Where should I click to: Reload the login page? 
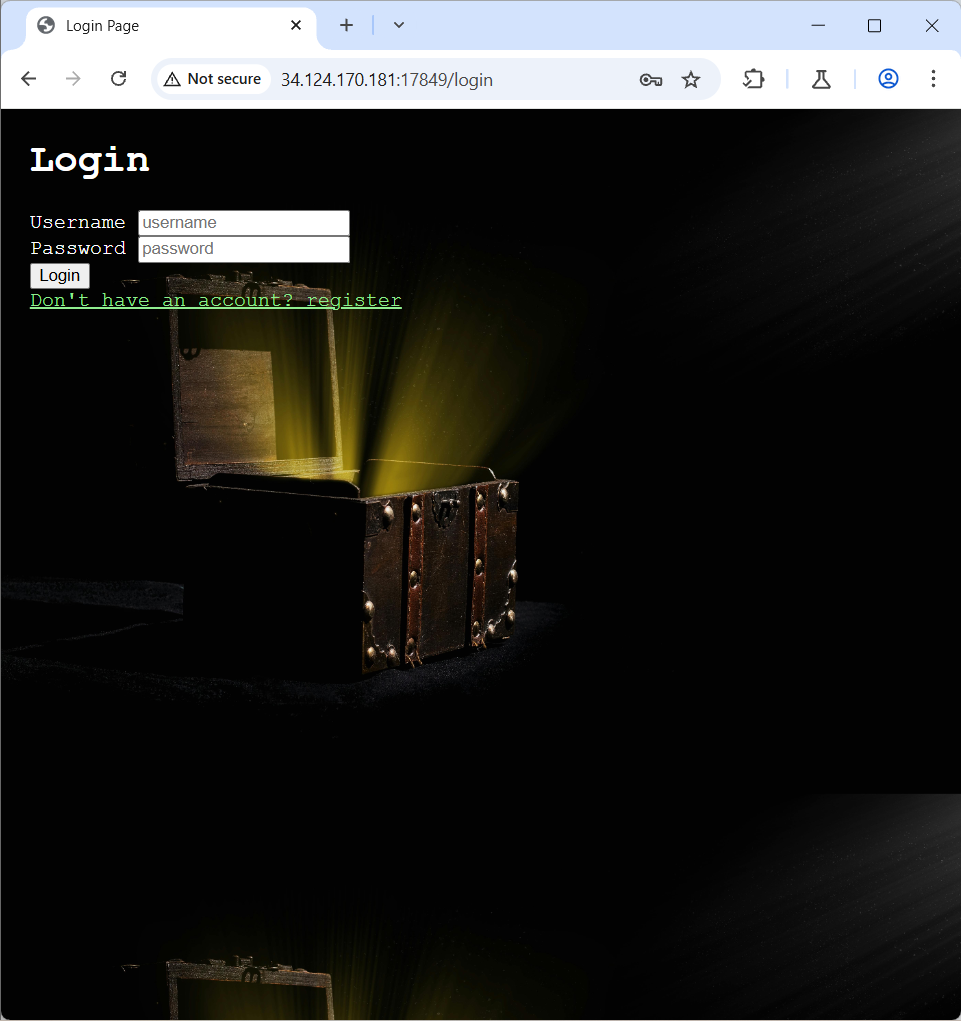[118, 79]
